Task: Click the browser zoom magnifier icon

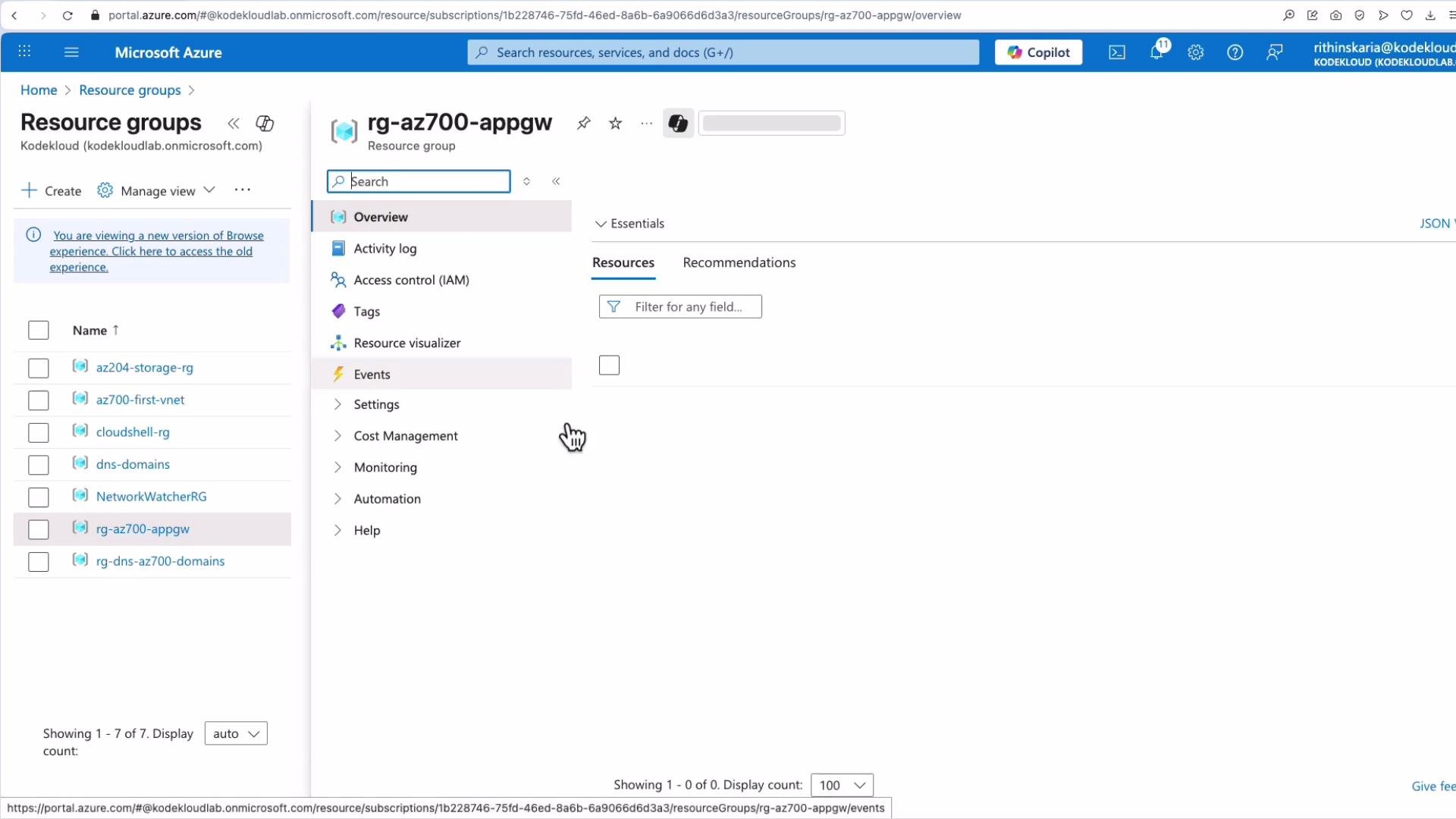Action: pos(1288,15)
